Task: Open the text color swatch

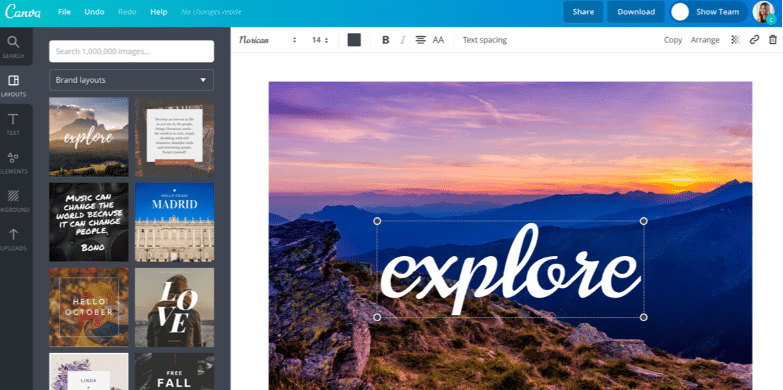Action: point(354,40)
